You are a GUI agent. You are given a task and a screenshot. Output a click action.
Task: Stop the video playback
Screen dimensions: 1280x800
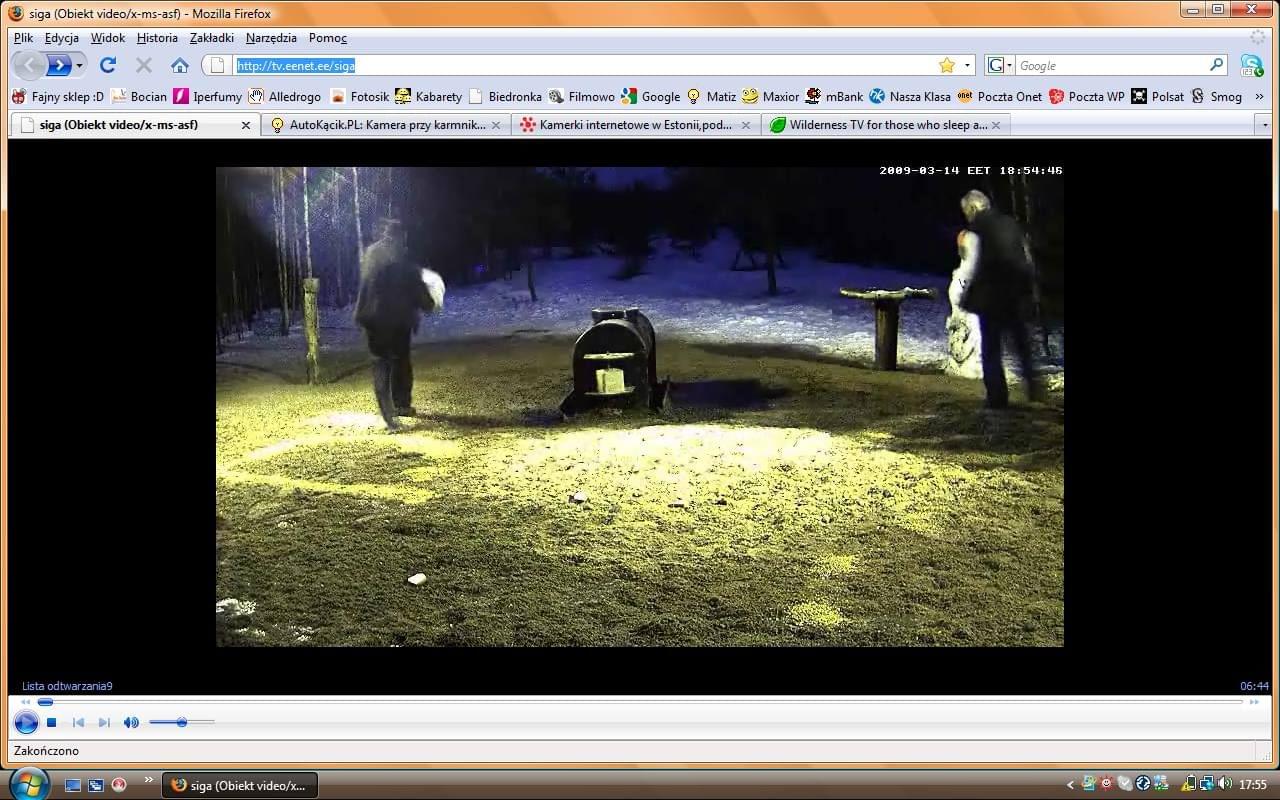52,722
